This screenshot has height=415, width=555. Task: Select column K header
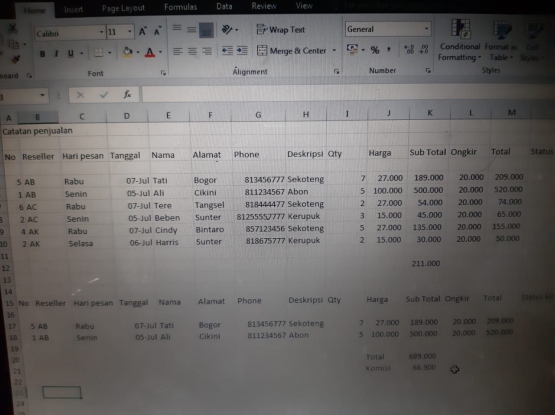point(430,113)
